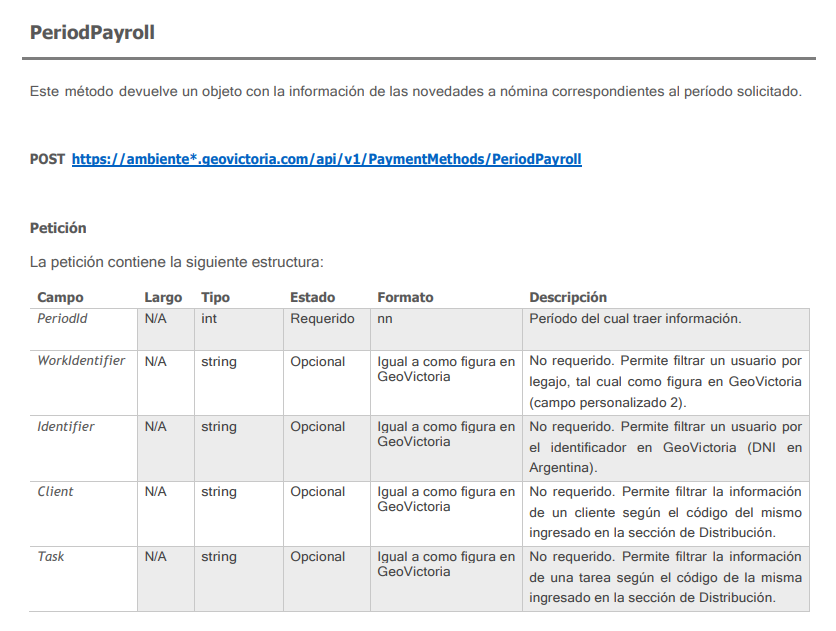Click the 'Descripción' column header
The width and height of the screenshot is (836, 631).
point(568,297)
